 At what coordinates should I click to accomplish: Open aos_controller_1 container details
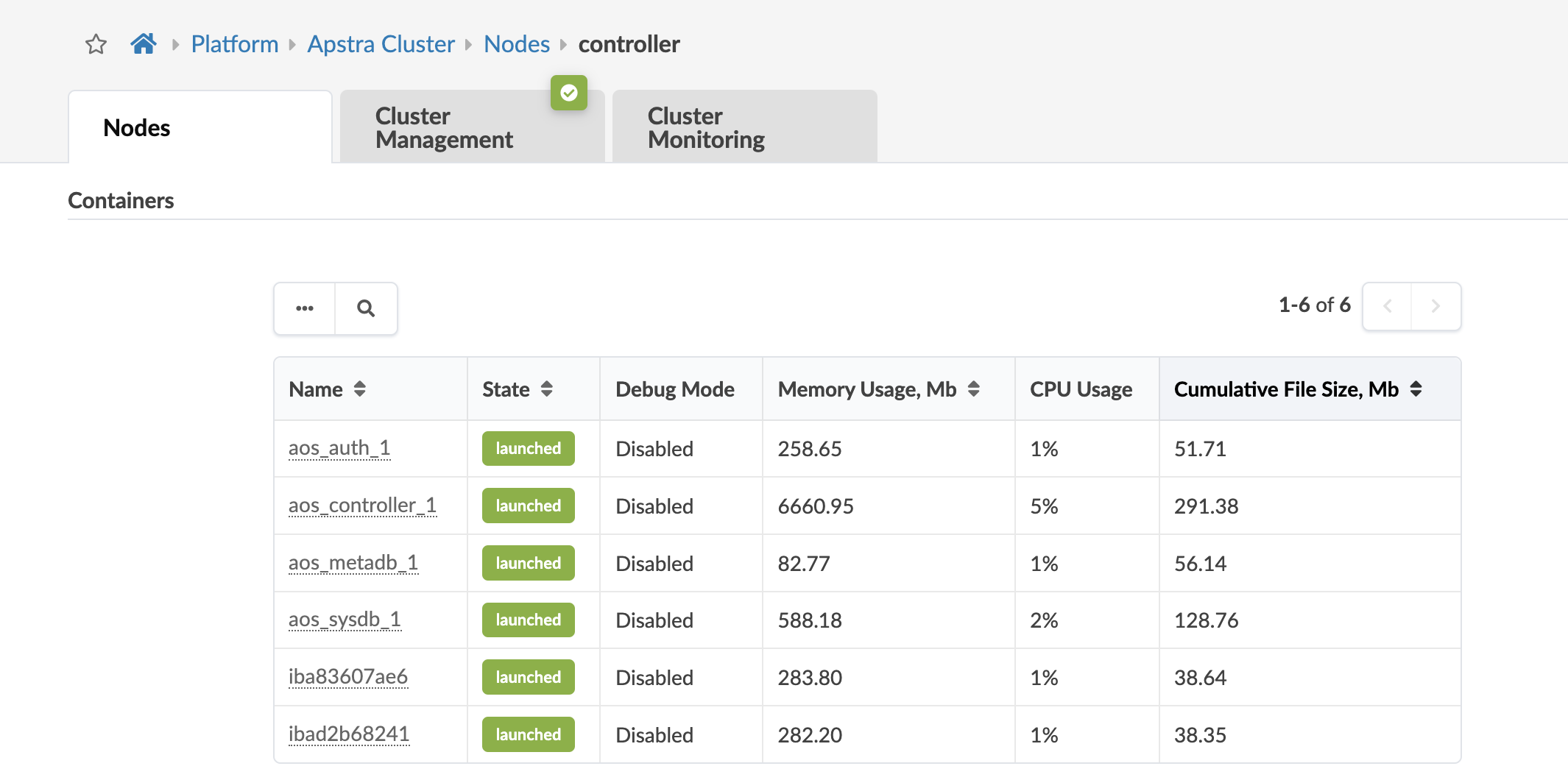click(x=362, y=506)
